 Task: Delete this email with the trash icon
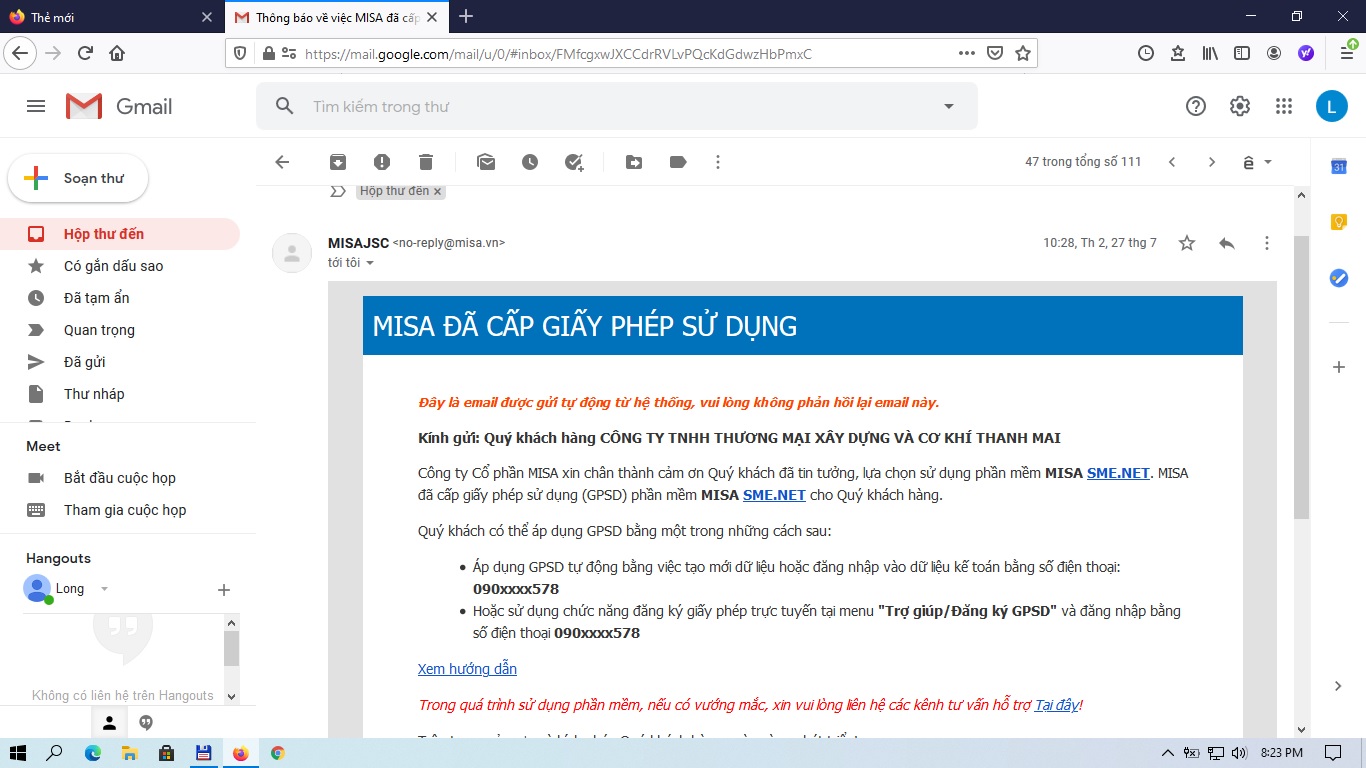pos(426,162)
